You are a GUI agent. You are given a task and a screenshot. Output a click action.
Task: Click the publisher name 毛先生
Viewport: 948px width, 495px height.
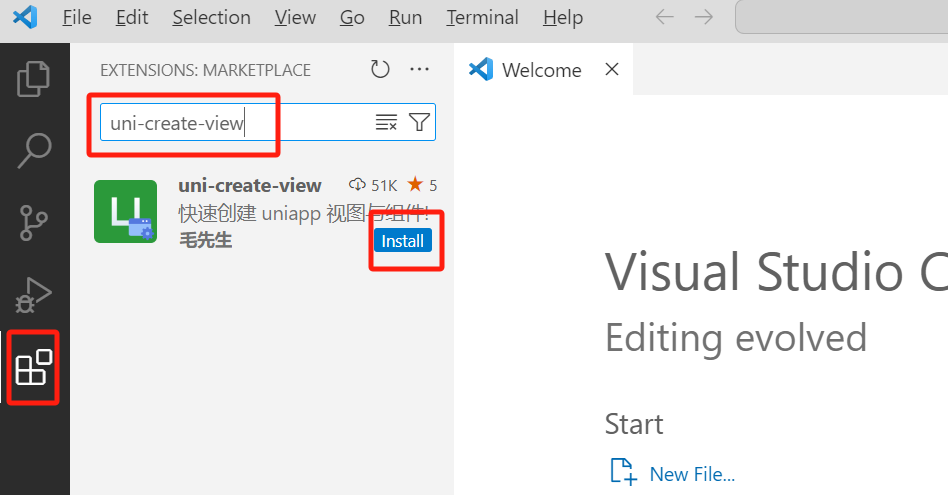(x=206, y=240)
